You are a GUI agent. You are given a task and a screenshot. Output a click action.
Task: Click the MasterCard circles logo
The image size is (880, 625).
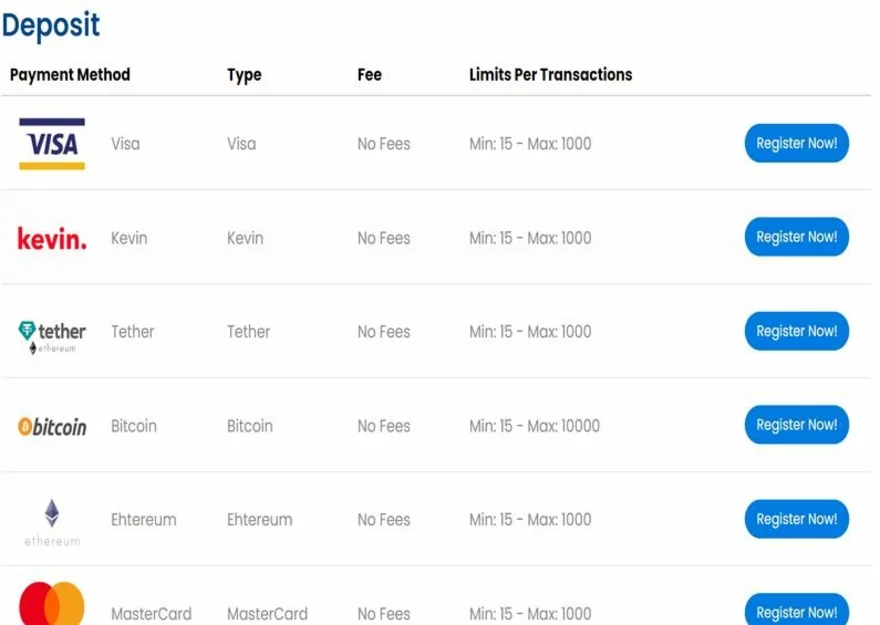(52, 607)
